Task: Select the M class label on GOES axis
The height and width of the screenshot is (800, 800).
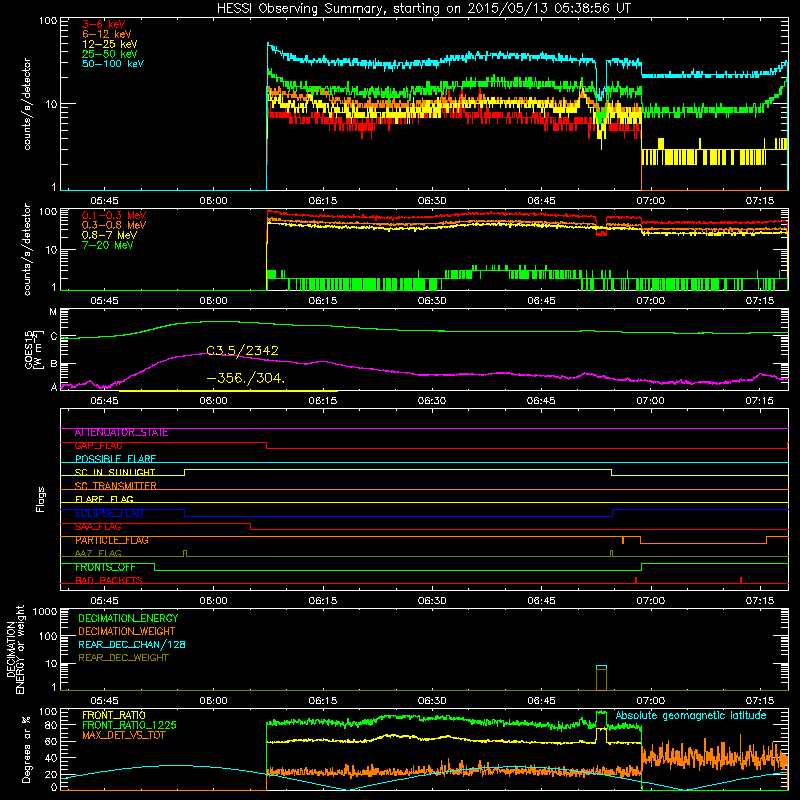Action: 53,311
